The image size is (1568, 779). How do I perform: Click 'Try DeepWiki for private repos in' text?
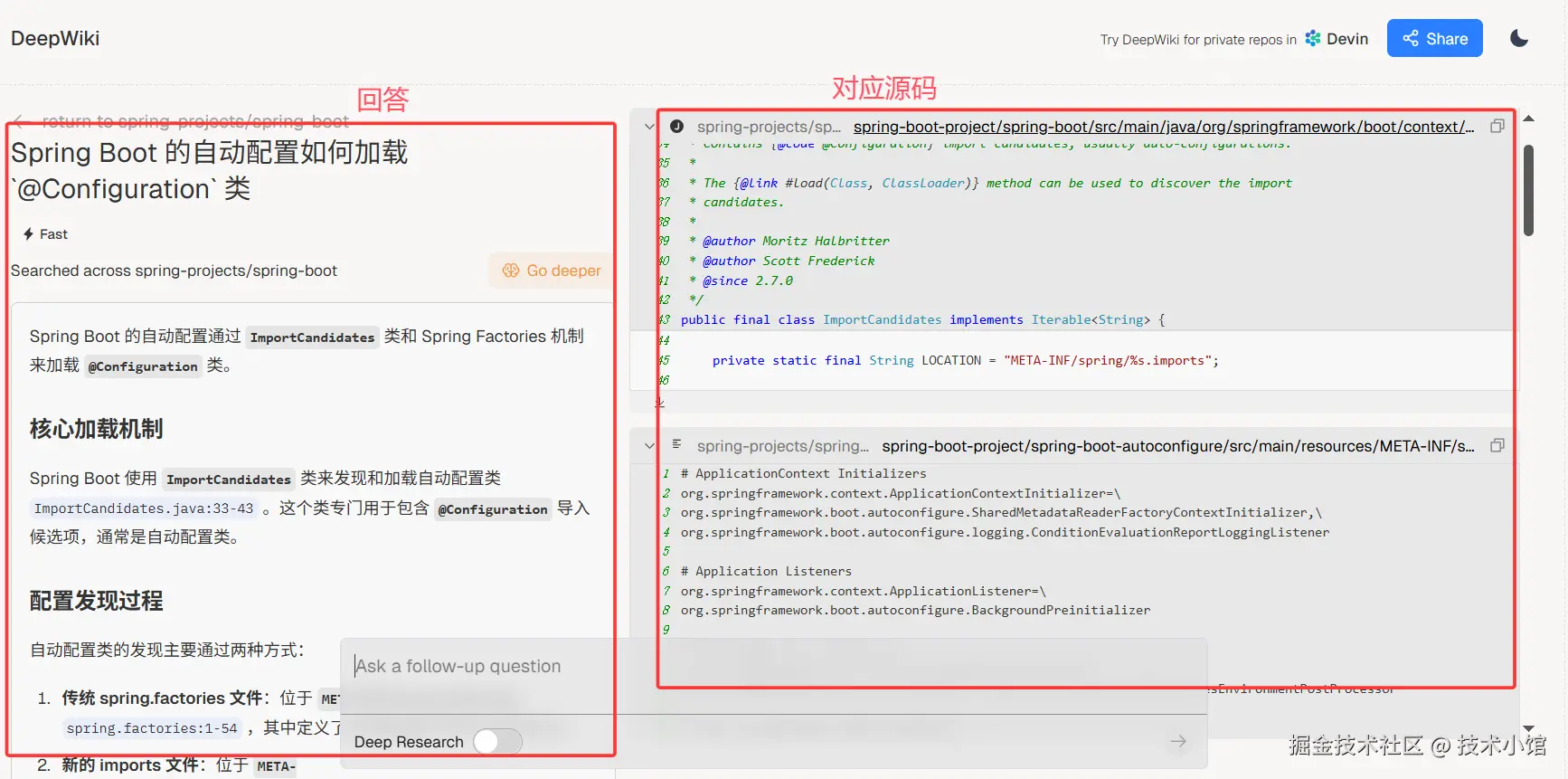click(x=1198, y=40)
